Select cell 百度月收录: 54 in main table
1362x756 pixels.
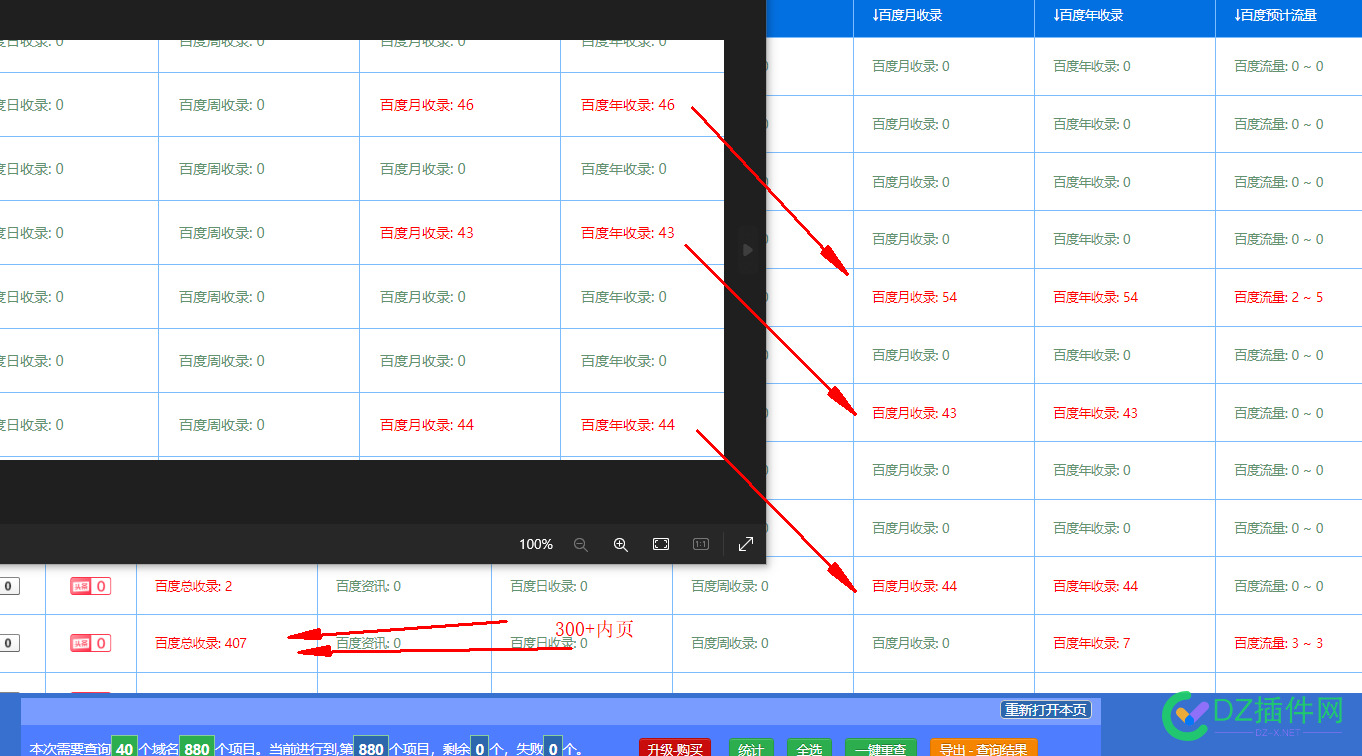click(914, 297)
